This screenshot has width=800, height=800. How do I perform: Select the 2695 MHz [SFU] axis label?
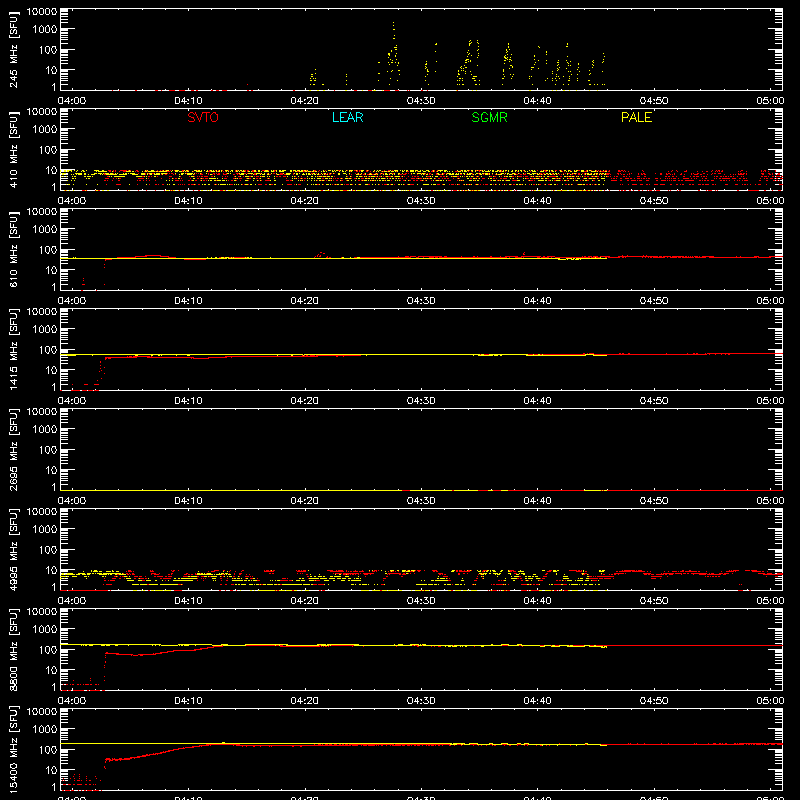[13, 449]
